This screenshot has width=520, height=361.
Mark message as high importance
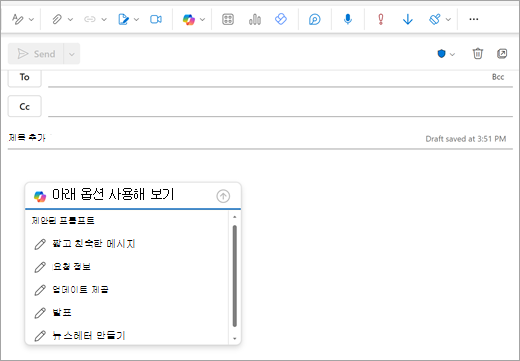pos(381,19)
